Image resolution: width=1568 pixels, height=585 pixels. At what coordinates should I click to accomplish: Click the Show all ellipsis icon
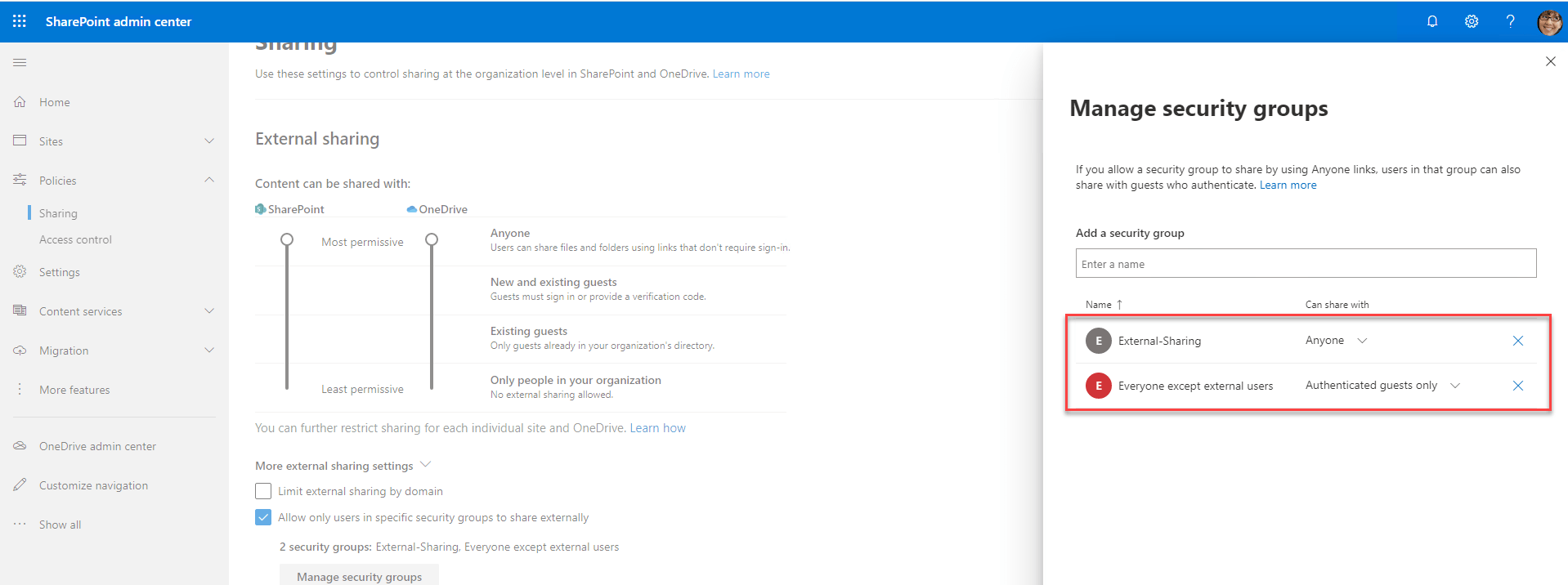20,524
